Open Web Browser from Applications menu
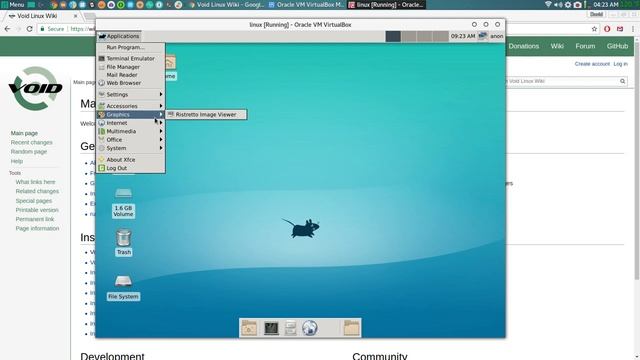Image resolution: width=640 pixels, height=360 pixels. pos(131,83)
